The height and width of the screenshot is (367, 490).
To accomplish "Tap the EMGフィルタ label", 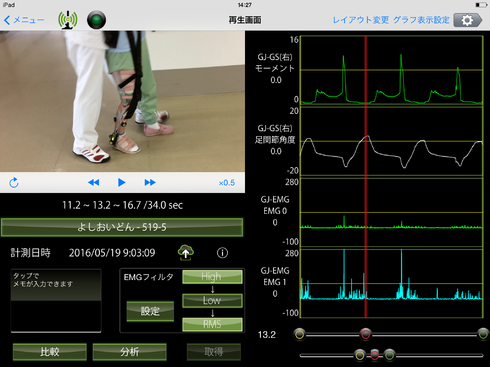I will click(149, 277).
